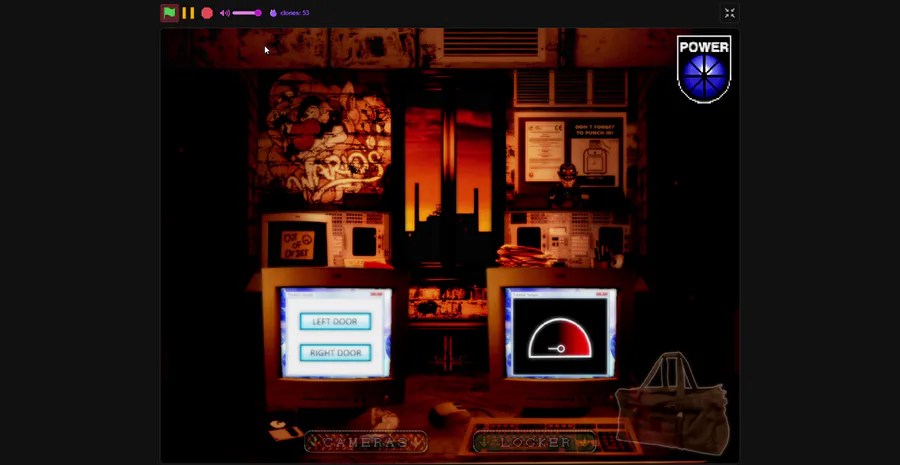The height and width of the screenshot is (465, 900).
Task: Close the left door with LEFT DOOR button
Action: tap(335, 321)
